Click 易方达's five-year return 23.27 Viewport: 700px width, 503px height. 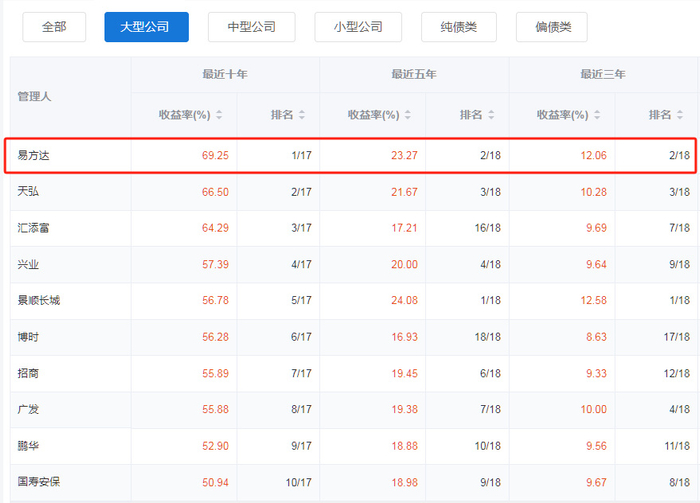tap(404, 155)
